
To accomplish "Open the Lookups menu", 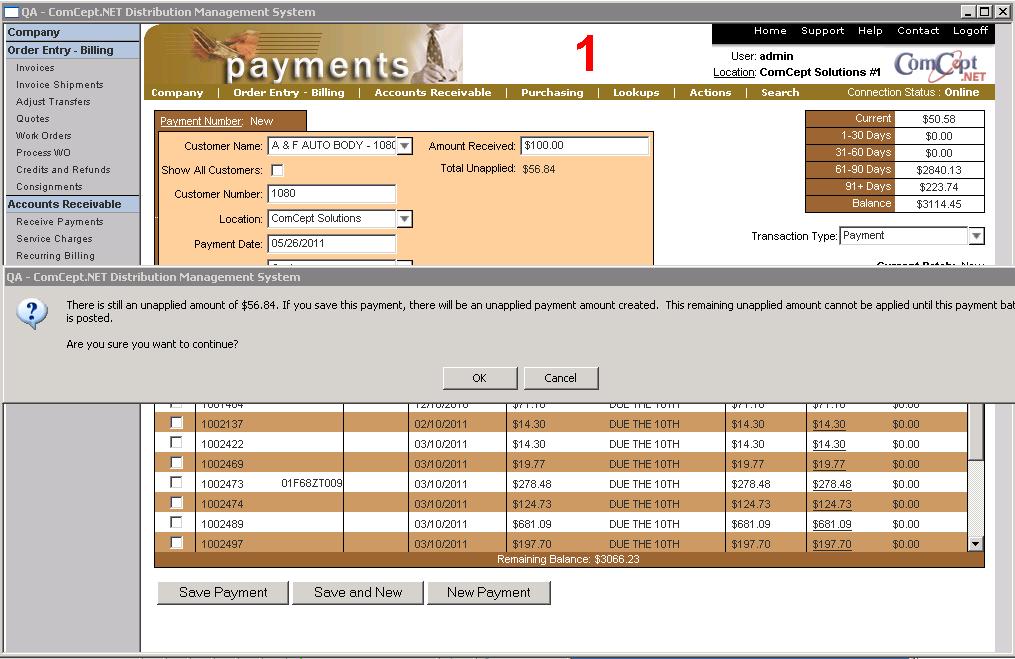I will point(636,92).
